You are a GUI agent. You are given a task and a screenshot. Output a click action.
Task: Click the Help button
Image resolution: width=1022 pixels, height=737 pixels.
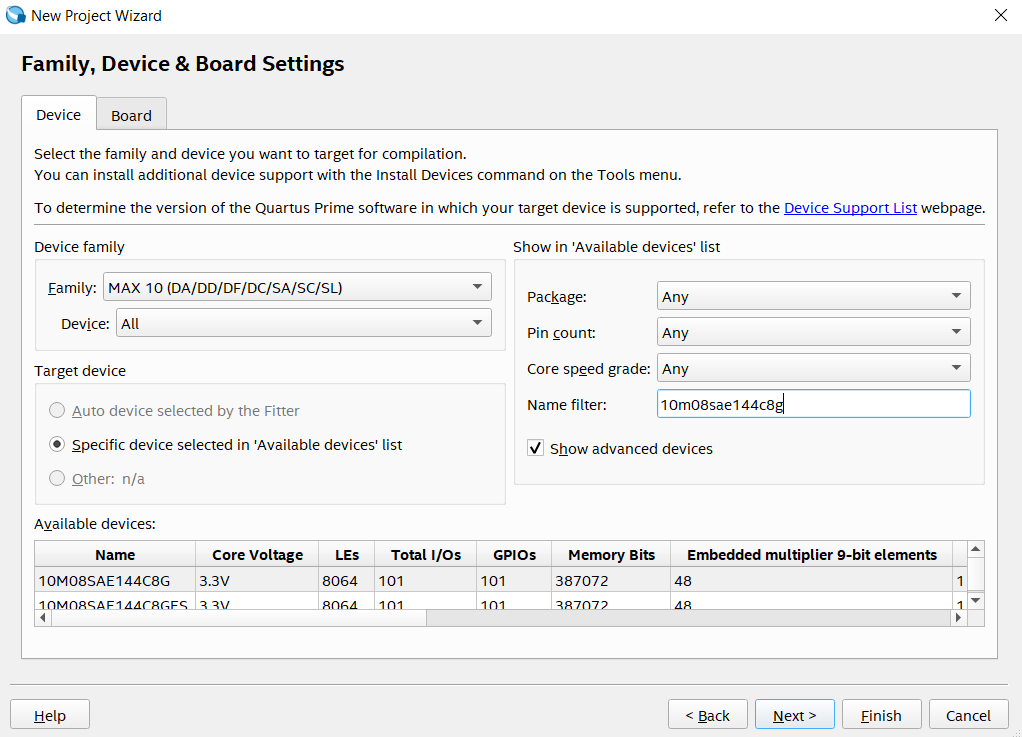50,715
